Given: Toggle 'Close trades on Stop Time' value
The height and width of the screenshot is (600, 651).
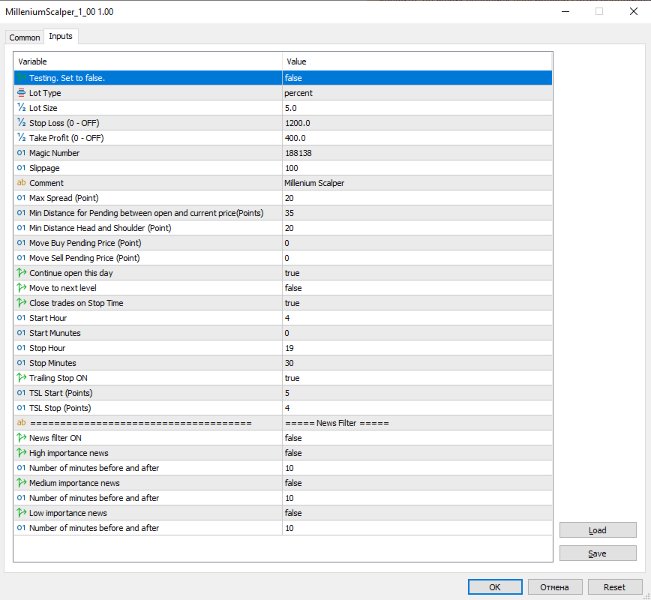Looking at the screenshot, I should click(x=418, y=303).
